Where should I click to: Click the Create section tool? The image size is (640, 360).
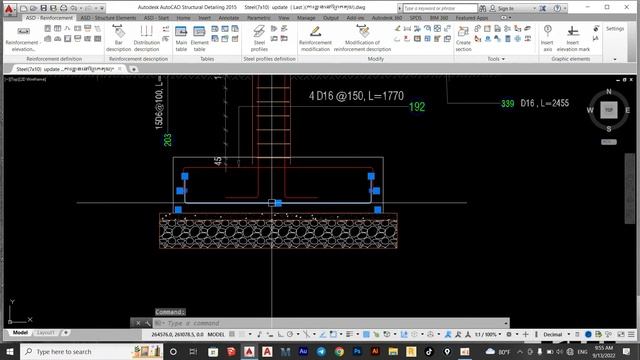click(x=463, y=39)
